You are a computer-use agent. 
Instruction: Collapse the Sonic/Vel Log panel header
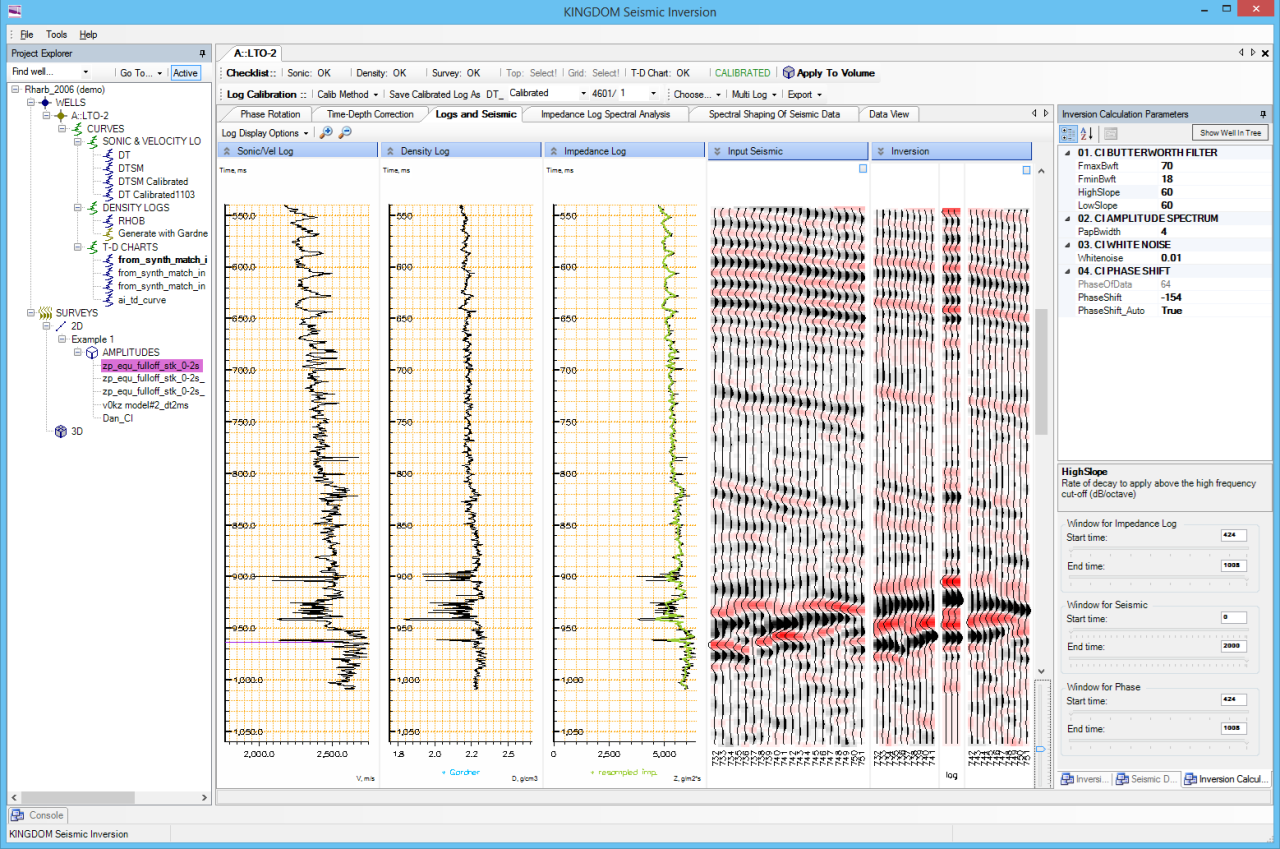pyautogui.click(x=227, y=151)
